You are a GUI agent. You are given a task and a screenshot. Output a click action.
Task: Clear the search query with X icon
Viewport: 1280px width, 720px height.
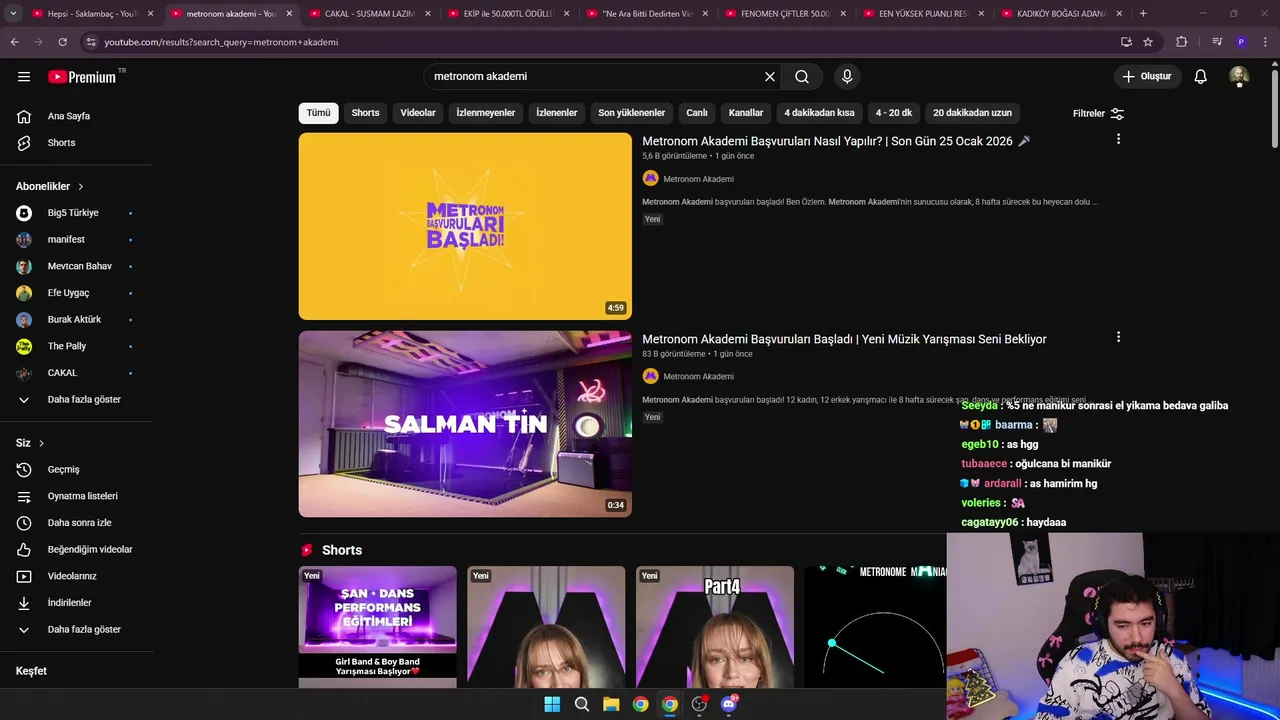click(770, 77)
